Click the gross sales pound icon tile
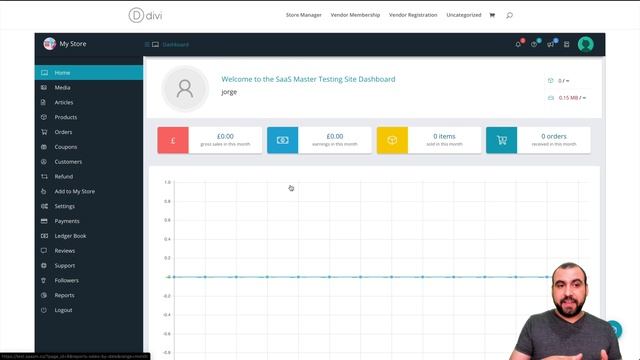640x360 pixels. pyautogui.click(x=173, y=140)
